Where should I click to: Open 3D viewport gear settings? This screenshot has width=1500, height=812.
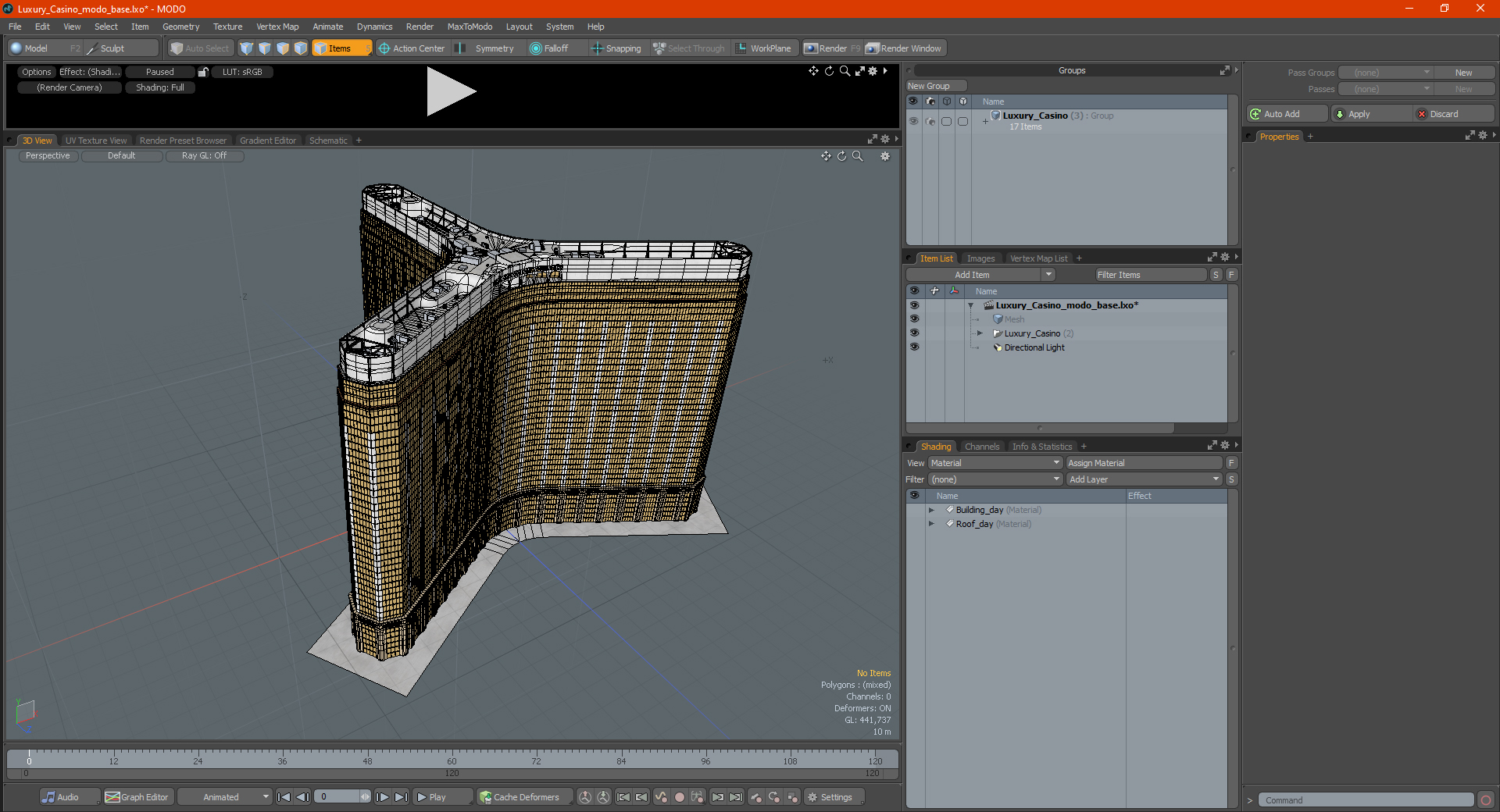click(x=885, y=156)
